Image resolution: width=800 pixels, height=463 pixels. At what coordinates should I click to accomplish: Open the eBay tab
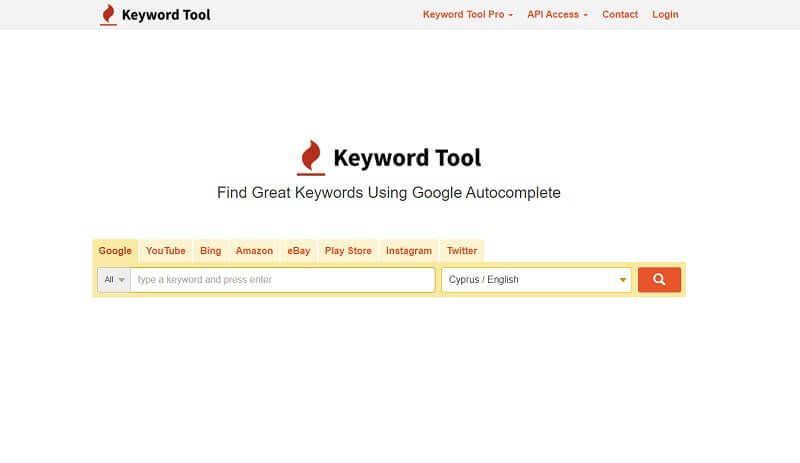pos(299,251)
